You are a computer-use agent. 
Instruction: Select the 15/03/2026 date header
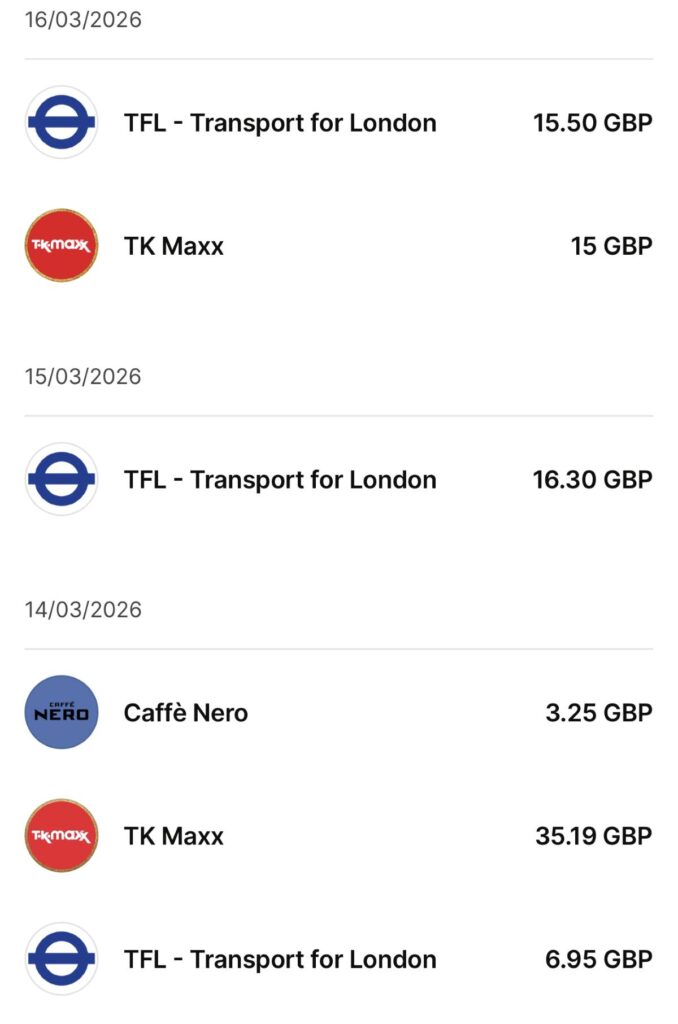[83, 377]
